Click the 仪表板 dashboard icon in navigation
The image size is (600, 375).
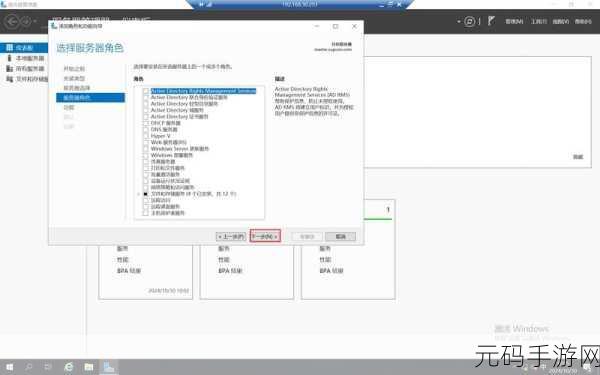[x=10, y=48]
